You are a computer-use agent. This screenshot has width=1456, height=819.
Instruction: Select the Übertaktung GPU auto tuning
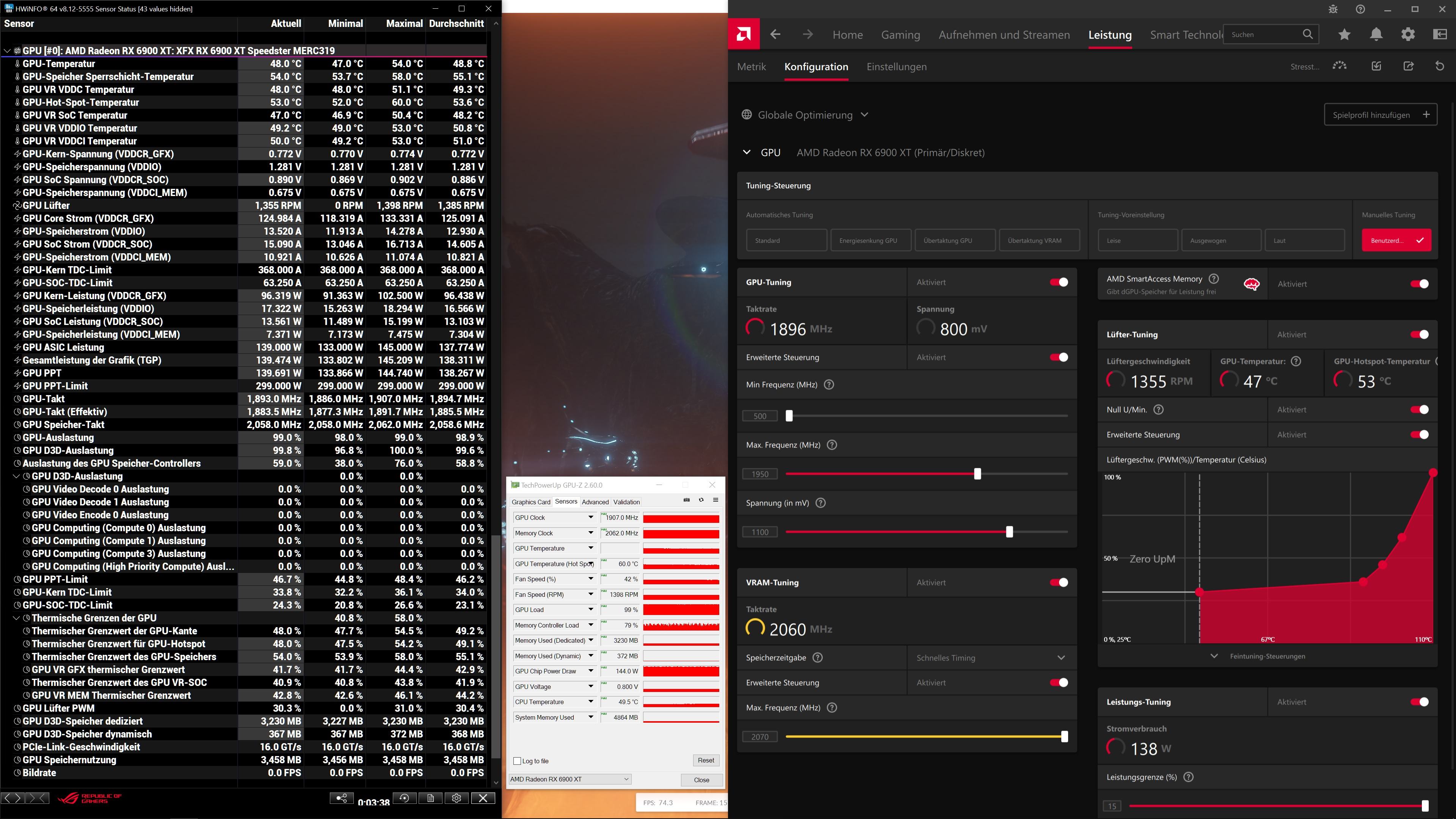point(955,240)
